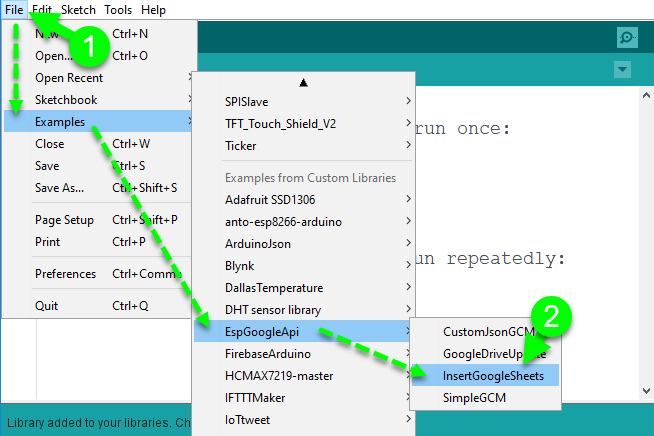Expand the SPISlave examples submenu
Screen dimensions: 654x436
pos(304,102)
